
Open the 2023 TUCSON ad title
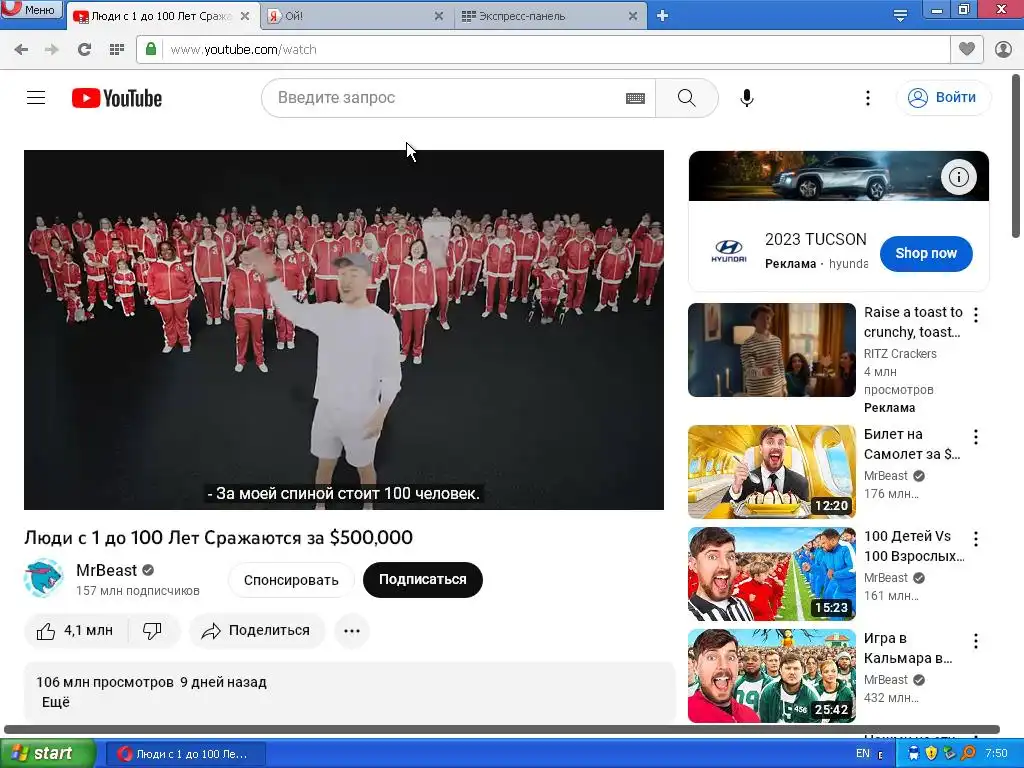click(816, 240)
